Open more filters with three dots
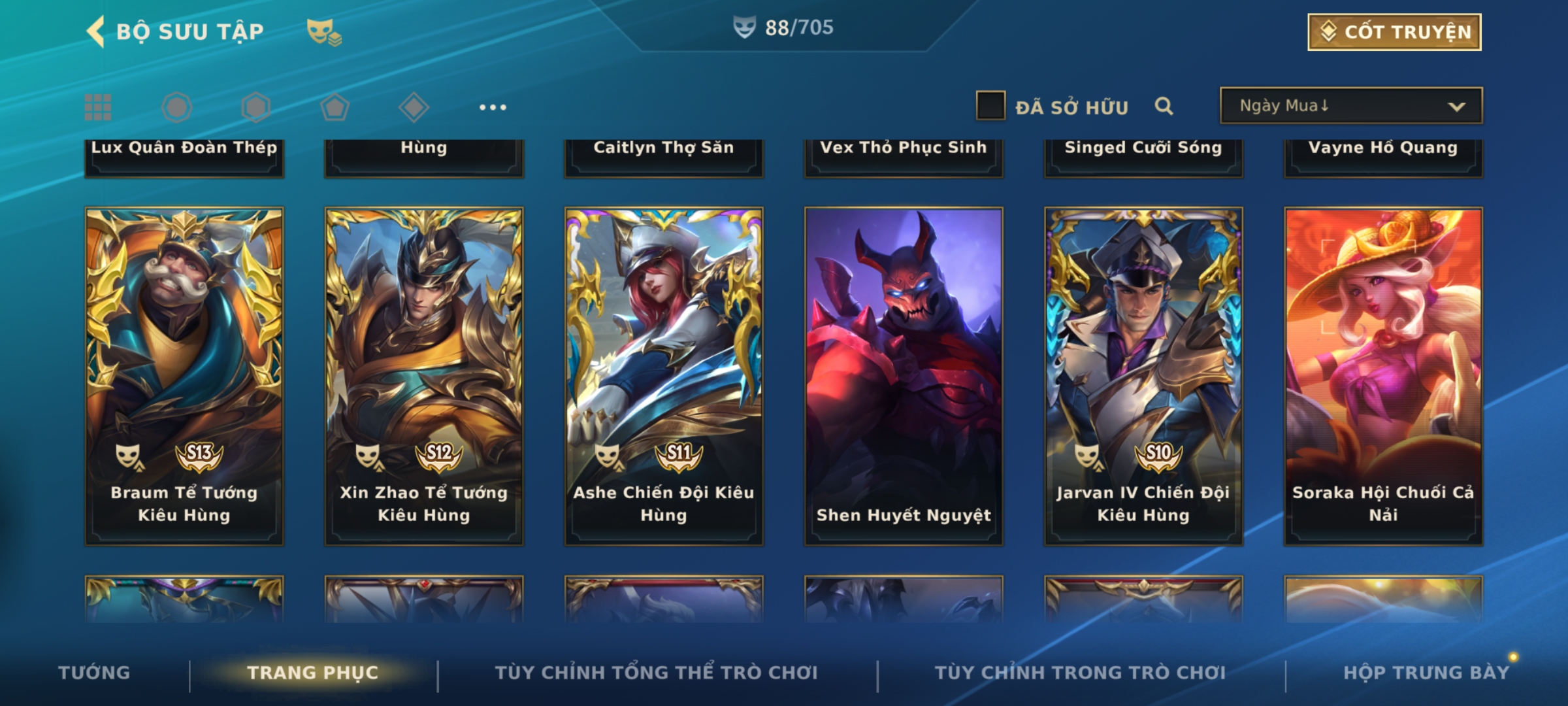This screenshot has height=706, width=1568. 493,107
